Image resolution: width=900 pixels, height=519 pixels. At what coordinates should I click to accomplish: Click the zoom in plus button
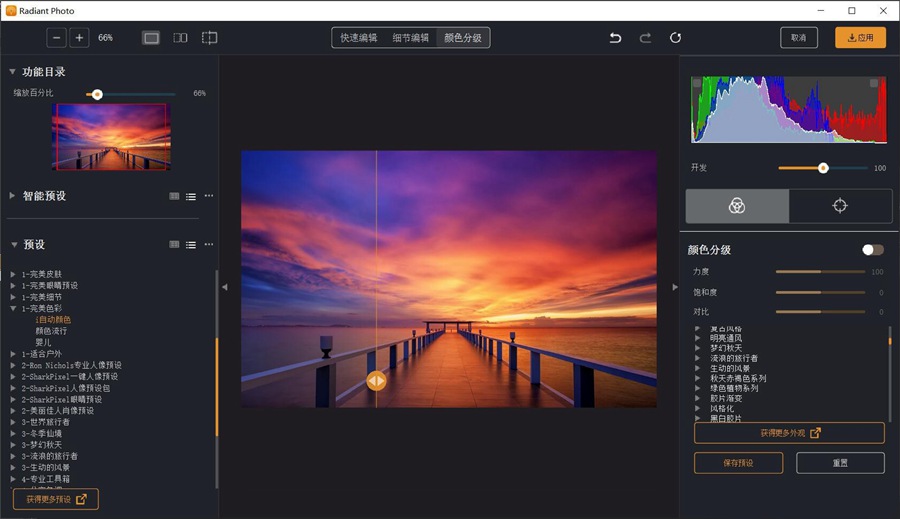point(79,38)
